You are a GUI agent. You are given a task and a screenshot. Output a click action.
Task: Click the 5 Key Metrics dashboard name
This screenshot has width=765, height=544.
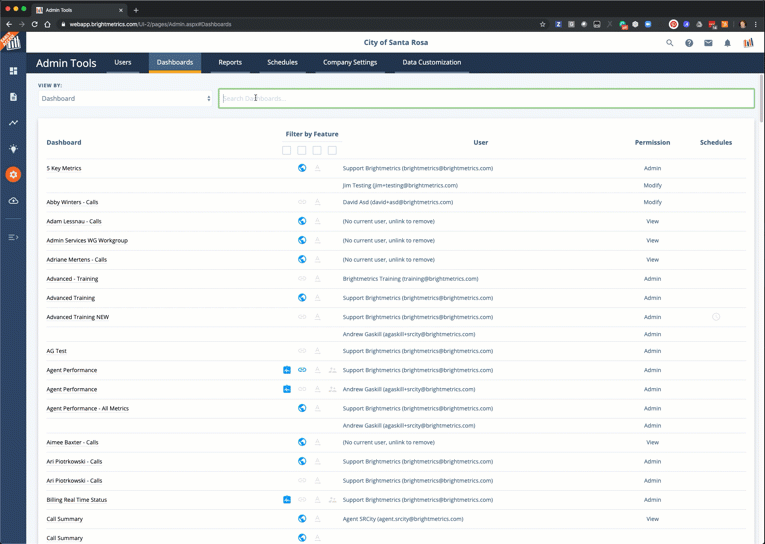(x=64, y=168)
